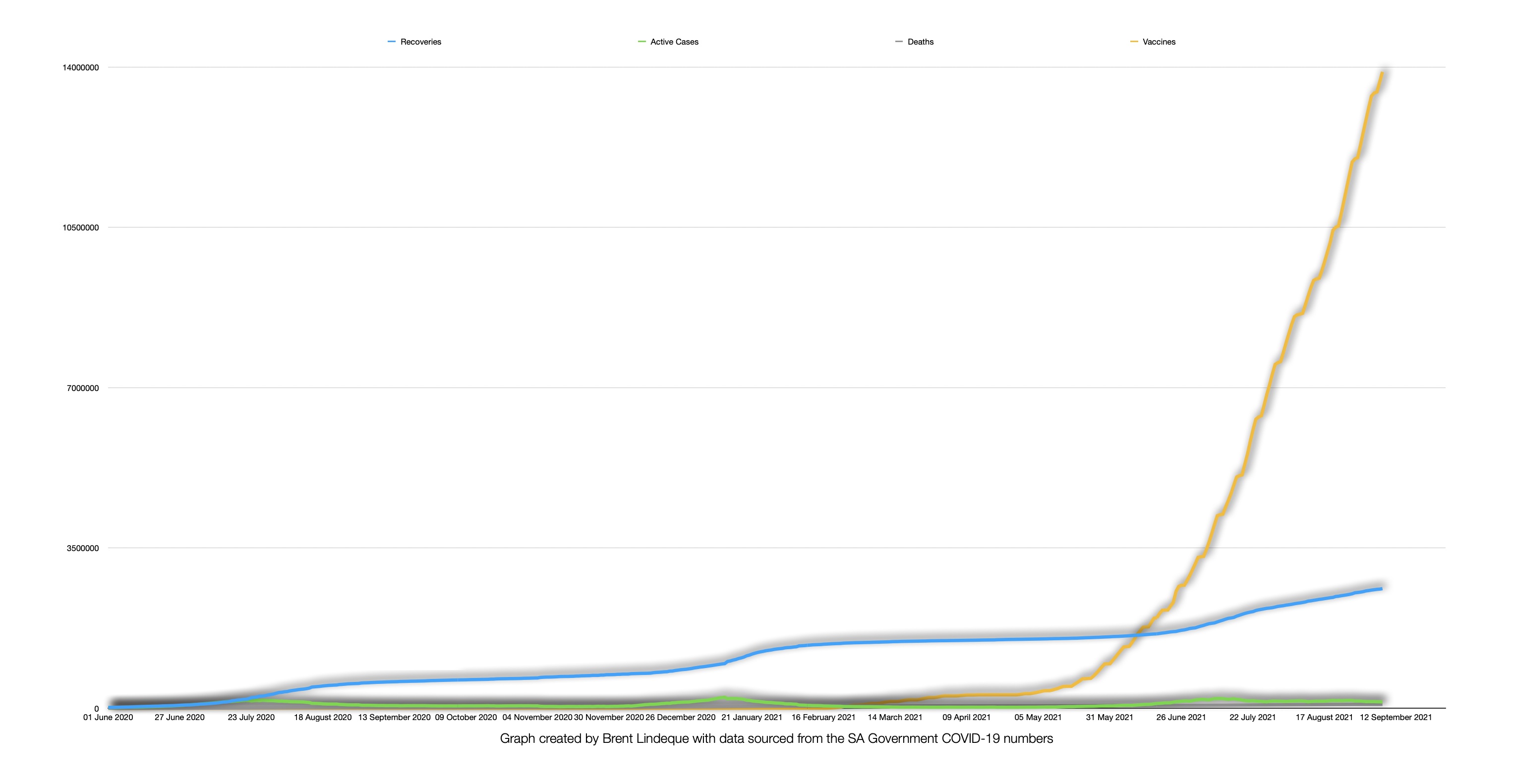
Task: Click the blue Recoveries legend color marker
Action: pos(392,42)
